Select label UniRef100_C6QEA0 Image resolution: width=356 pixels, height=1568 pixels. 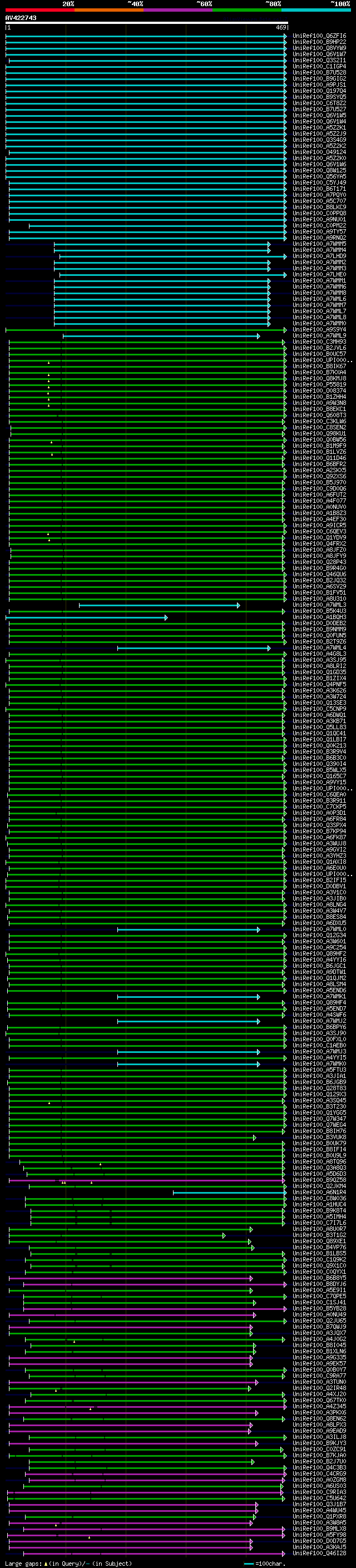[x=319, y=795]
